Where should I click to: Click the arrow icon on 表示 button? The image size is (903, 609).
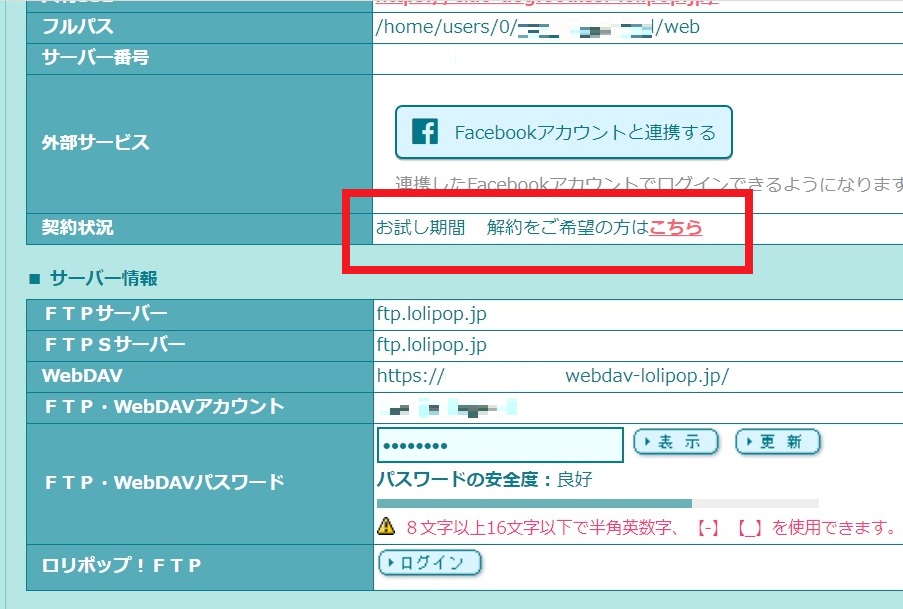point(646,443)
